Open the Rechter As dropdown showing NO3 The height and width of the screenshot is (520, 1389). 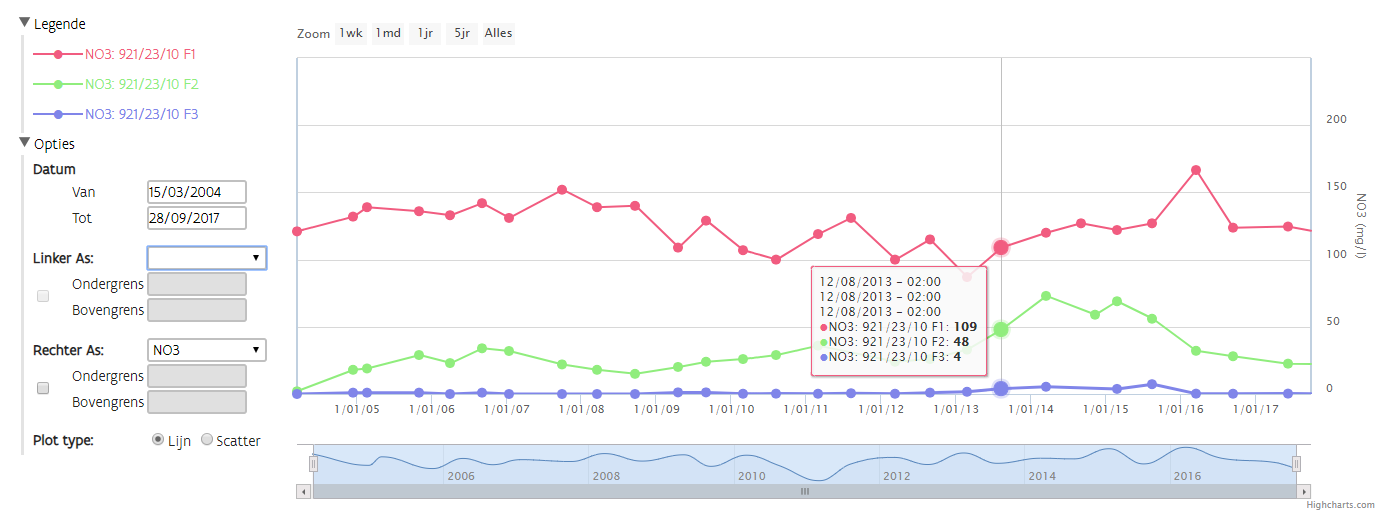pos(206,350)
